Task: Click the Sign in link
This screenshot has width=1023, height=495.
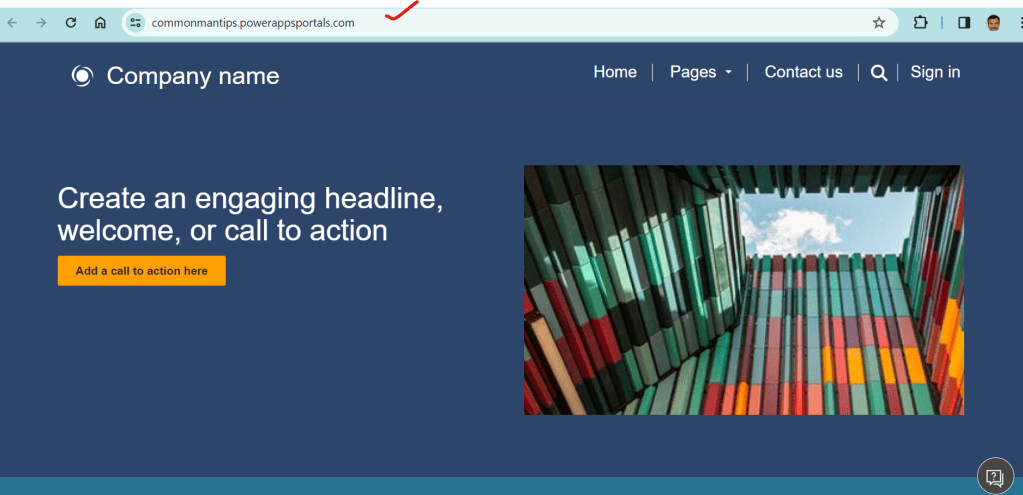Action: (935, 72)
